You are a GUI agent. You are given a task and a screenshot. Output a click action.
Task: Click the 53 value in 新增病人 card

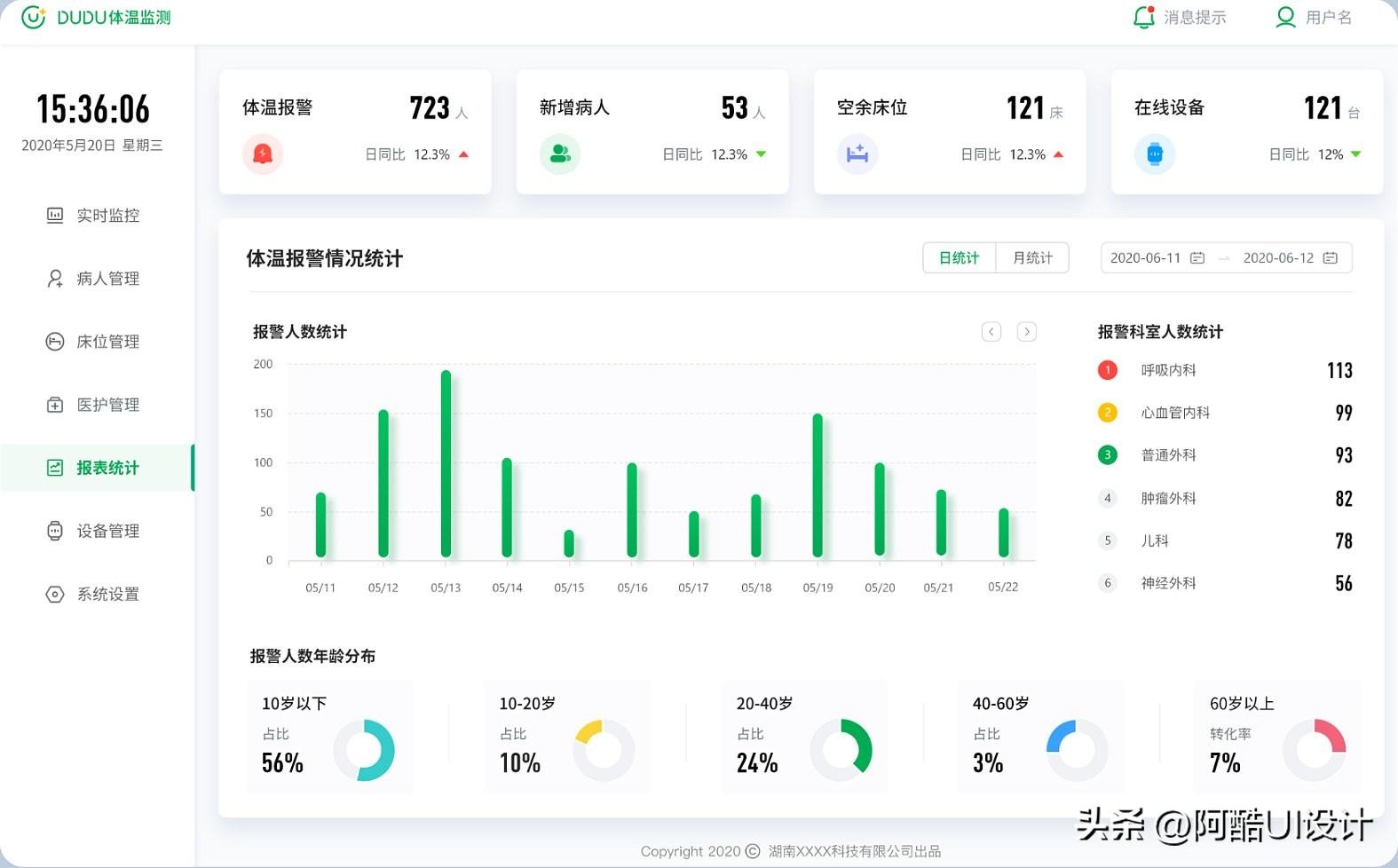coord(735,108)
